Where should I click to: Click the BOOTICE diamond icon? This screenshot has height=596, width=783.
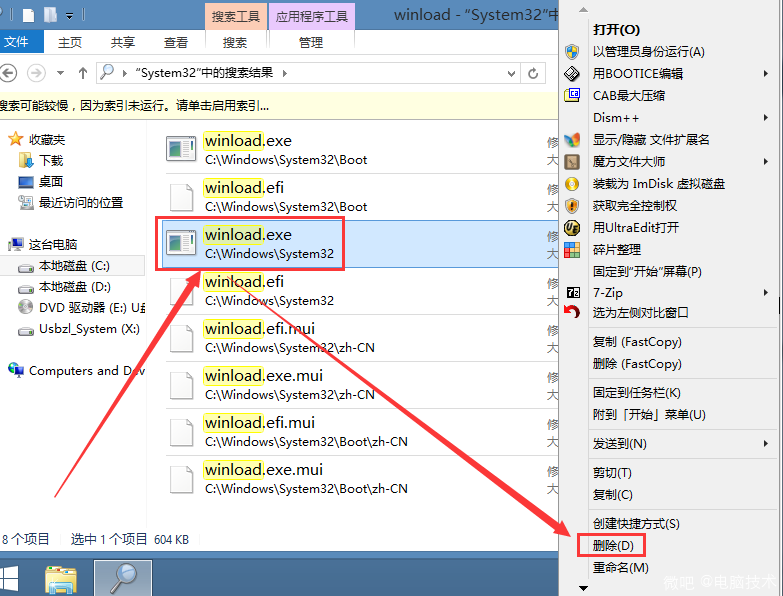click(572, 73)
